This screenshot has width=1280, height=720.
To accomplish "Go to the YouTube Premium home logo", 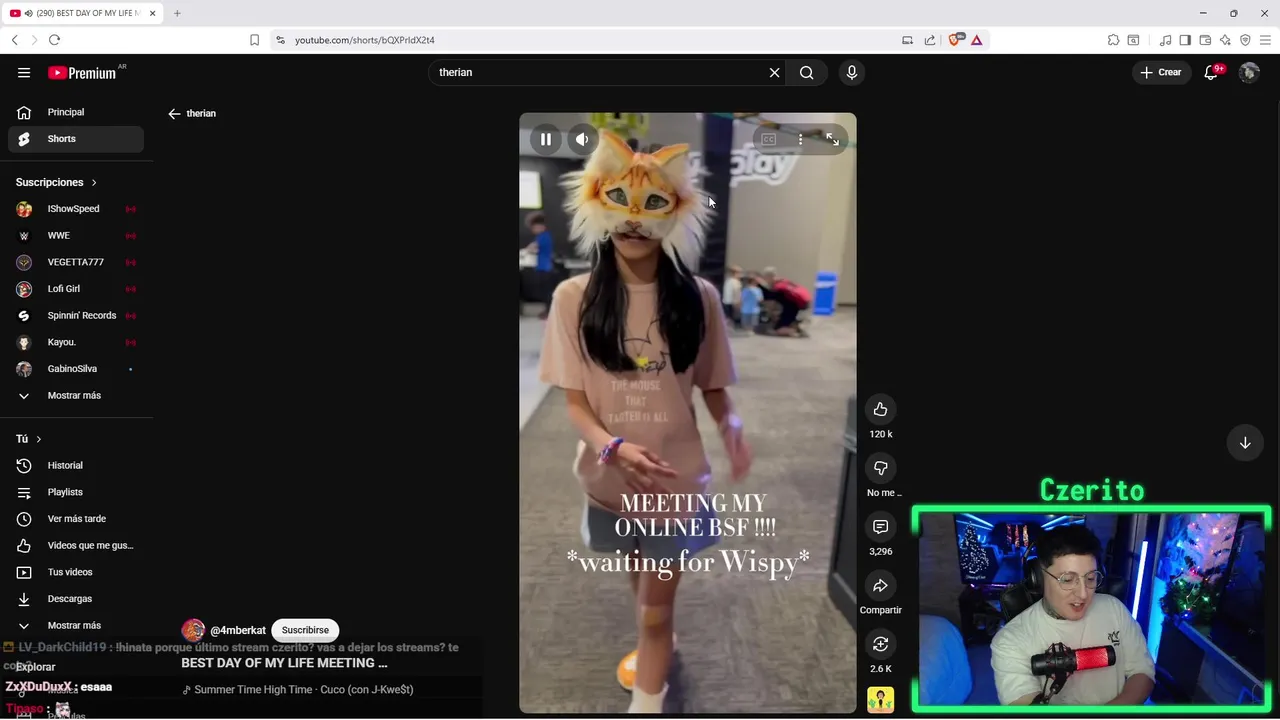I will point(82,72).
